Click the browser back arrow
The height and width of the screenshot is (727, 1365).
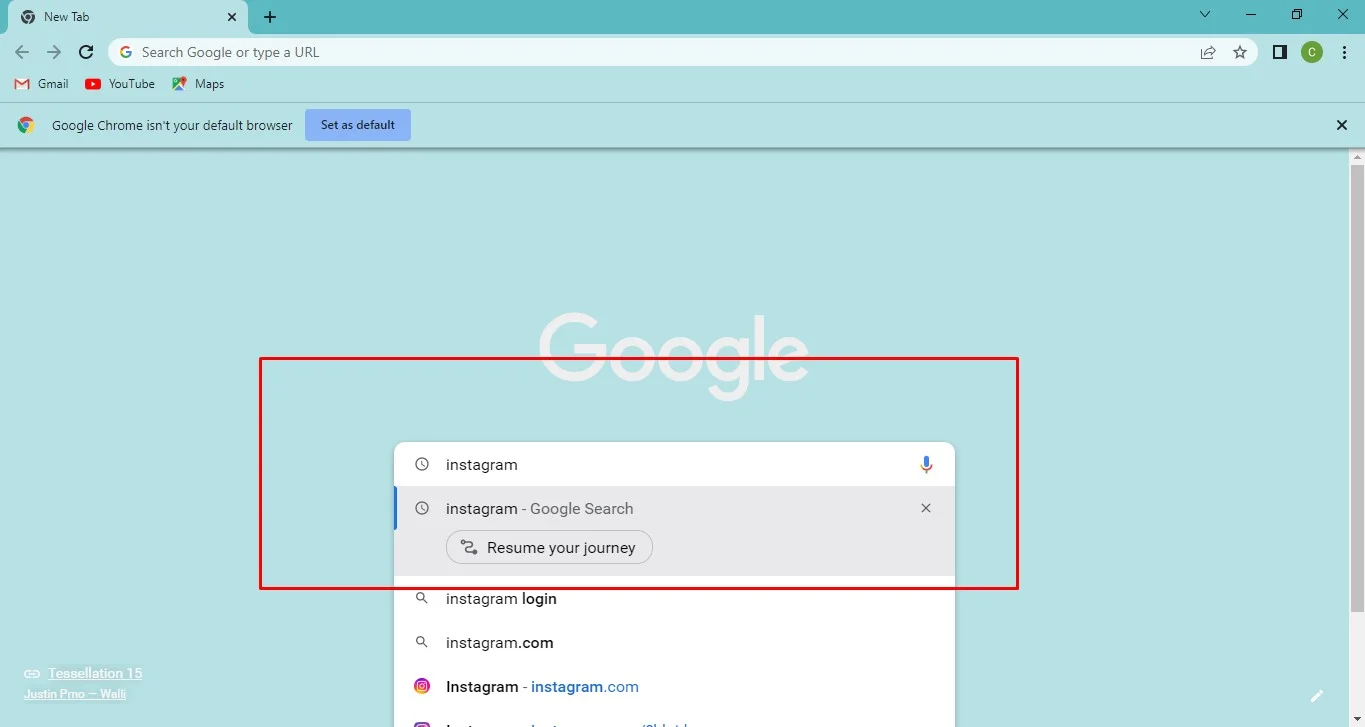point(22,52)
